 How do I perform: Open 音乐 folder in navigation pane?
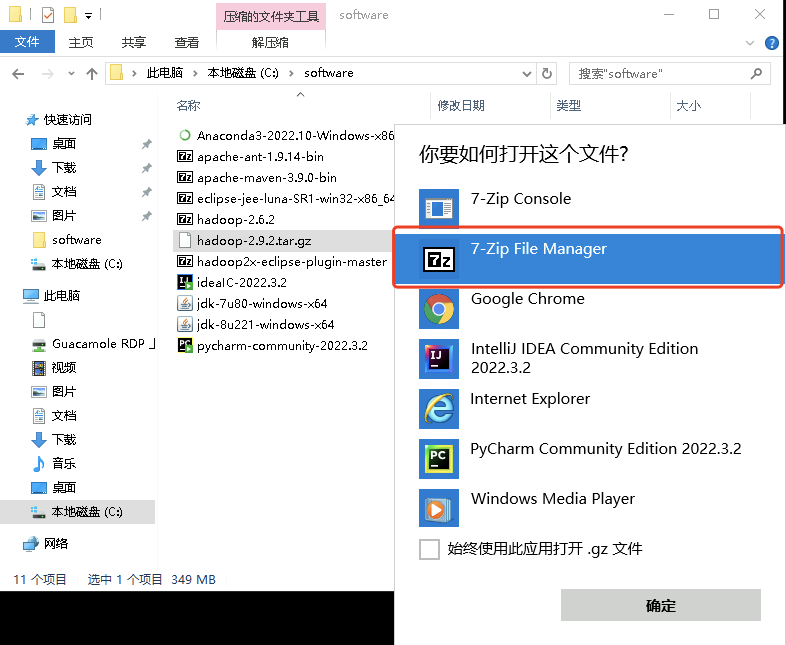pyautogui.click(x=64, y=464)
